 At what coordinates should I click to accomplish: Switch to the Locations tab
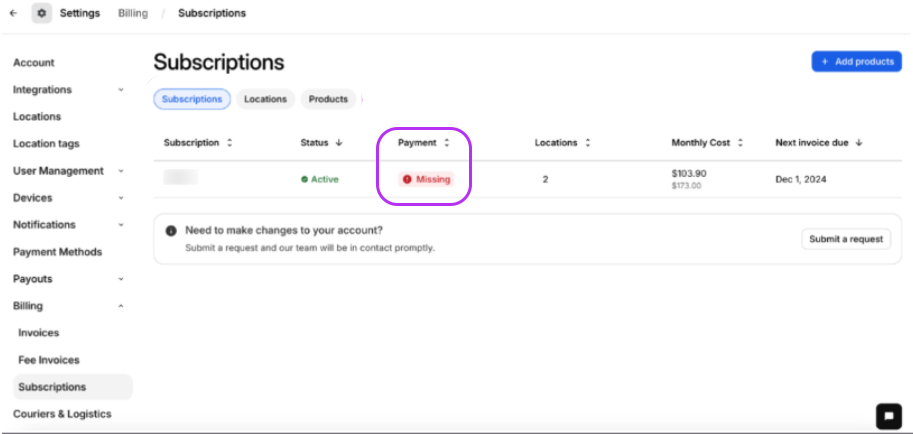(265, 99)
